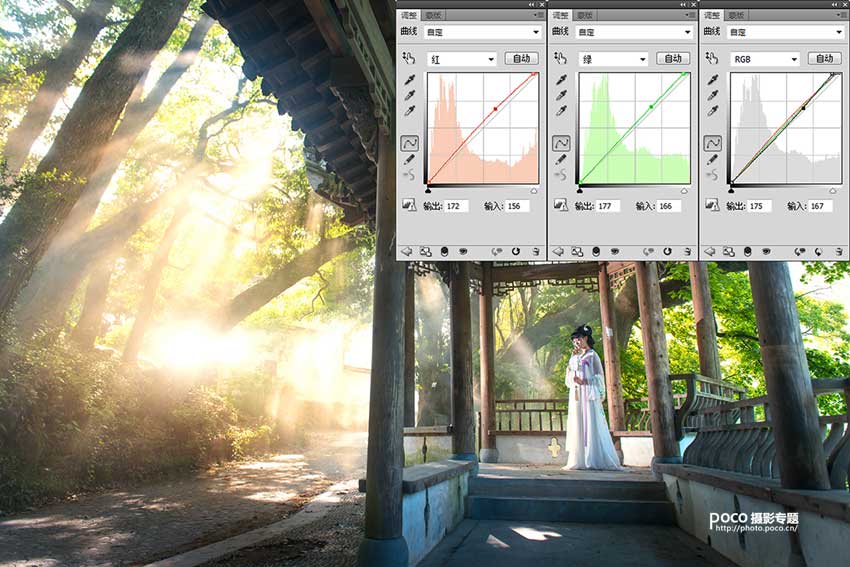Delete the RGB curves adjustment layer
Screen dimensions: 850x567
[x=839, y=252]
